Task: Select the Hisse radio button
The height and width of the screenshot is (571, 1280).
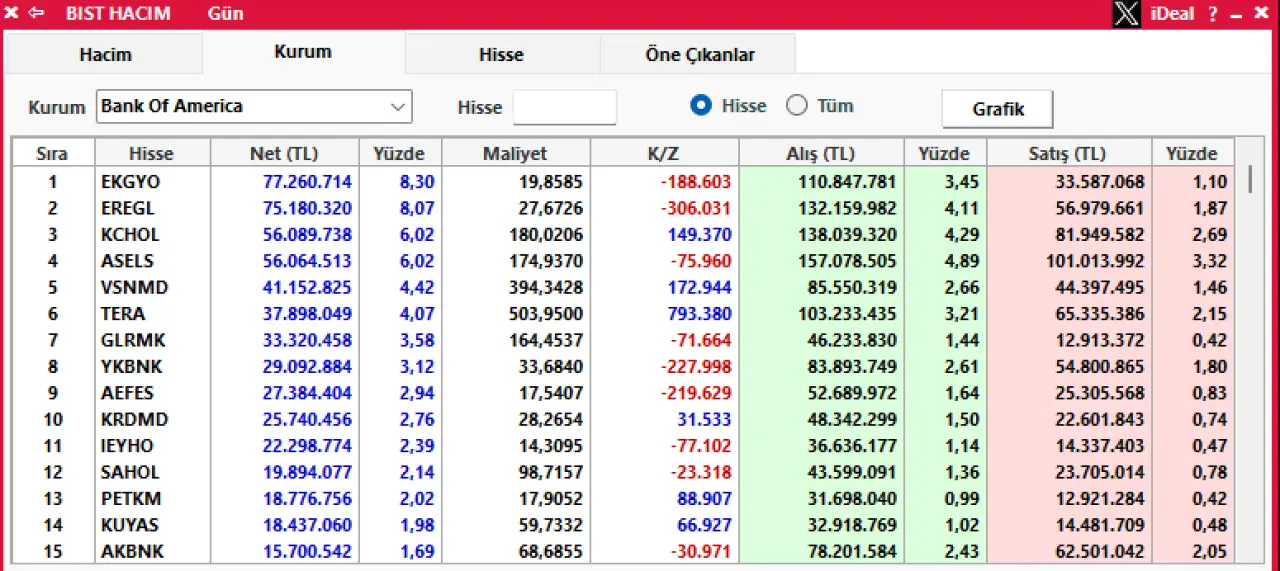Action: coord(701,106)
